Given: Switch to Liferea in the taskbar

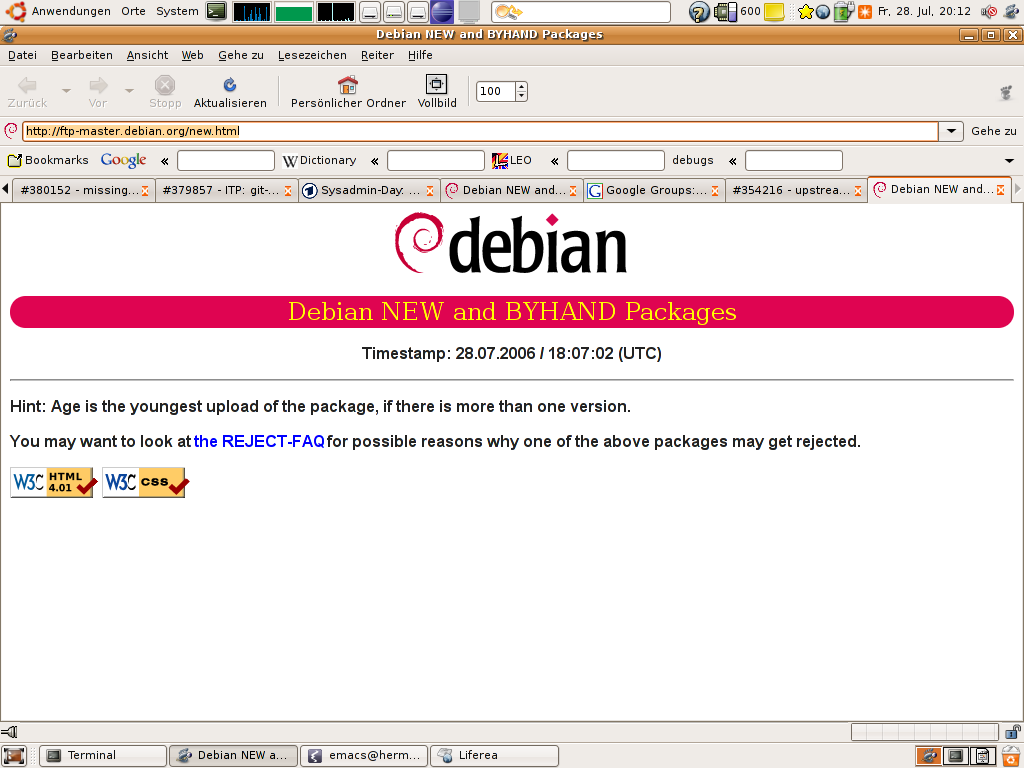Looking at the screenshot, I should (x=493, y=755).
